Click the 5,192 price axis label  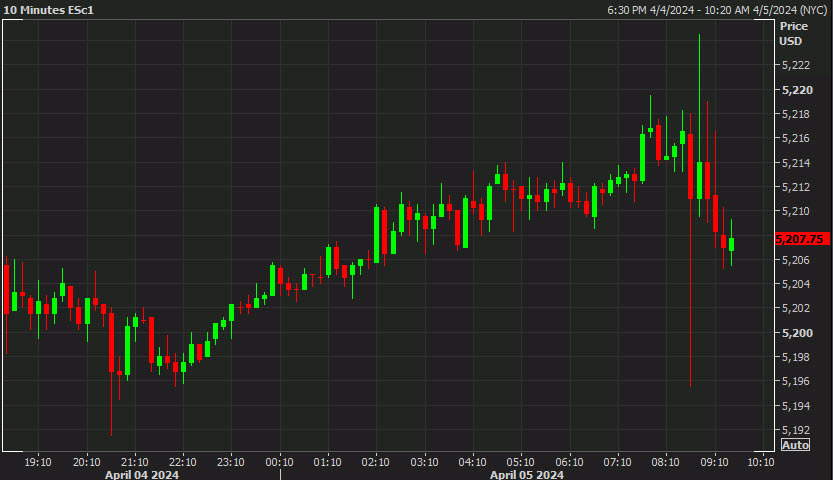pos(796,430)
